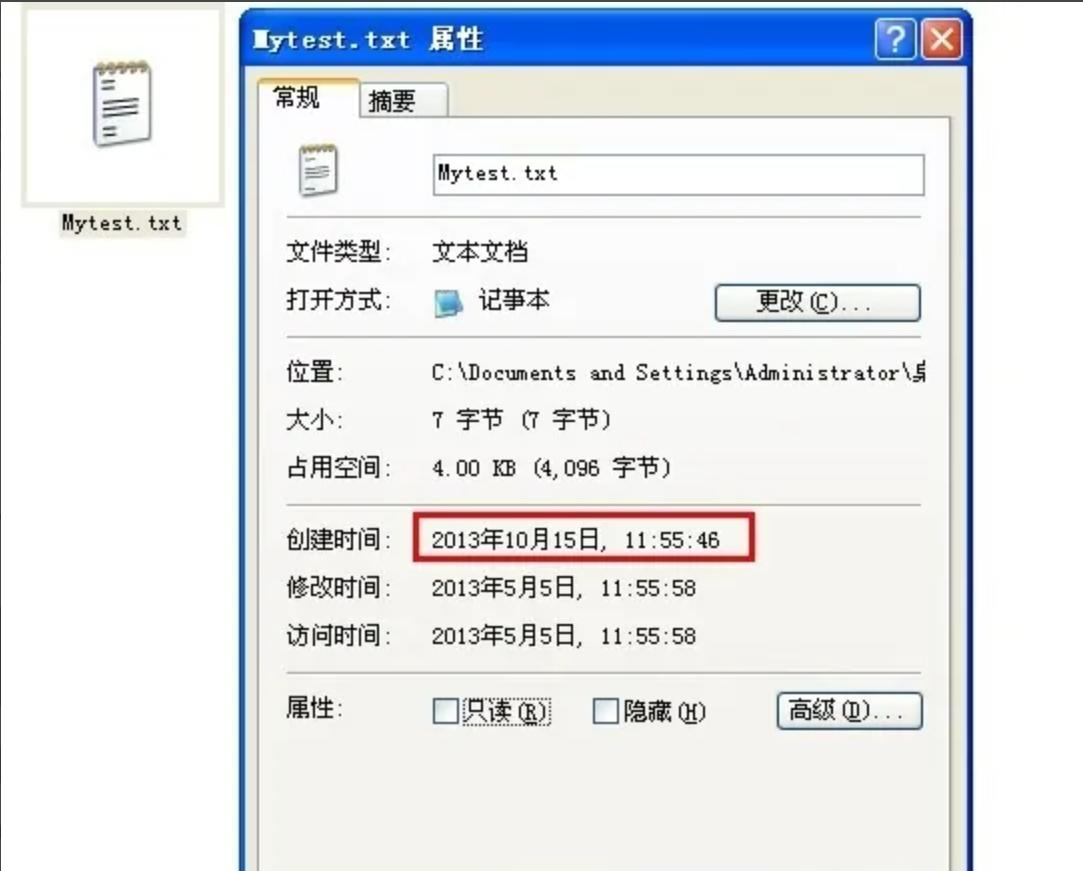Click the Mytest.txt label under desktop icon

click(x=122, y=223)
